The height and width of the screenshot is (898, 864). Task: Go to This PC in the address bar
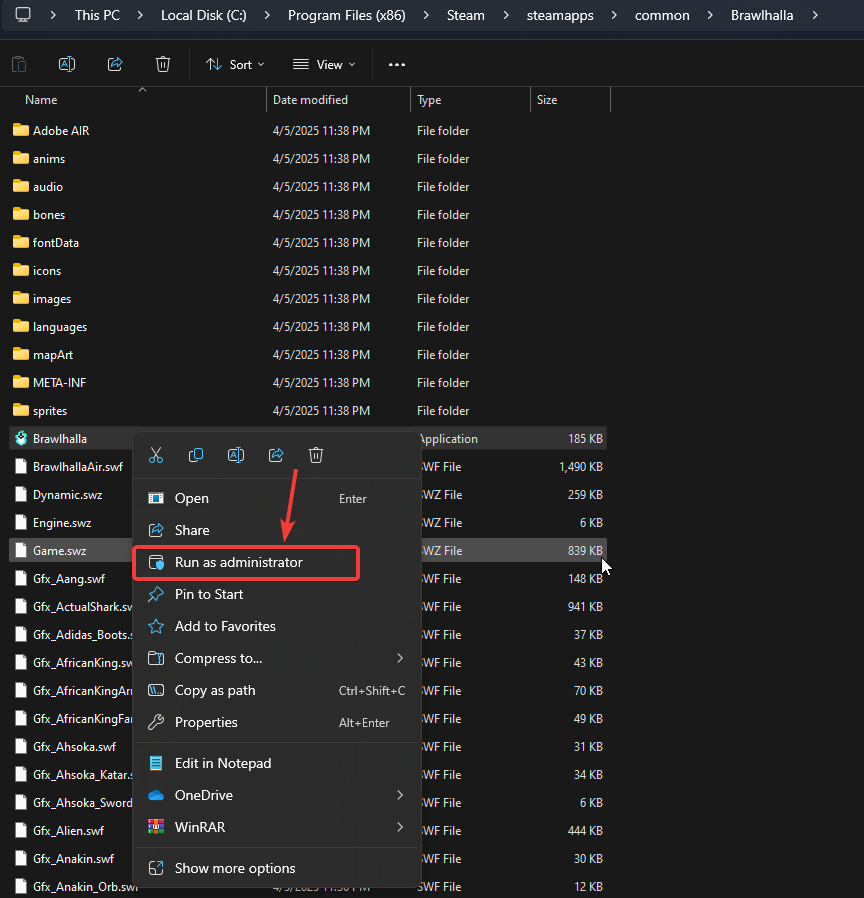coord(97,15)
